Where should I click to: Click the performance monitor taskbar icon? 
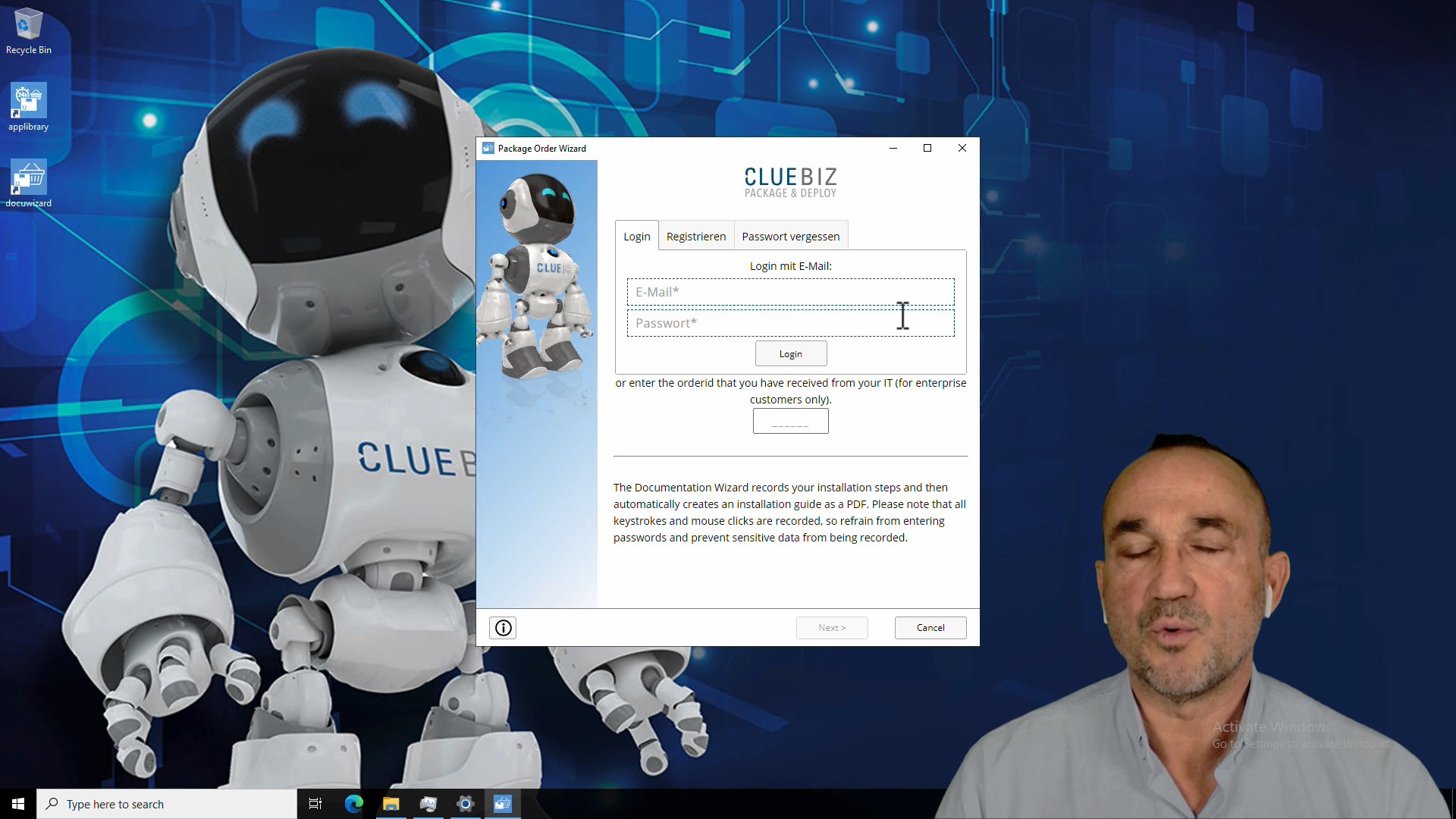pyautogui.click(x=428, y=804)
